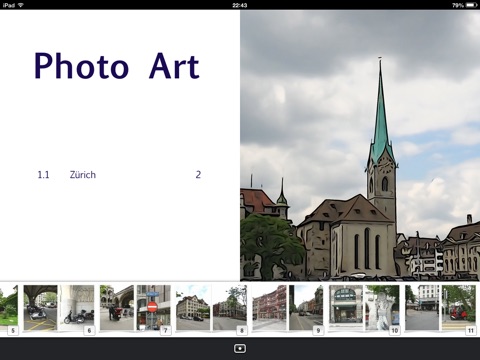480x360 pixels.
Task: Select the no-entry sign photo thumbnail
Action: tap(154, 308)
